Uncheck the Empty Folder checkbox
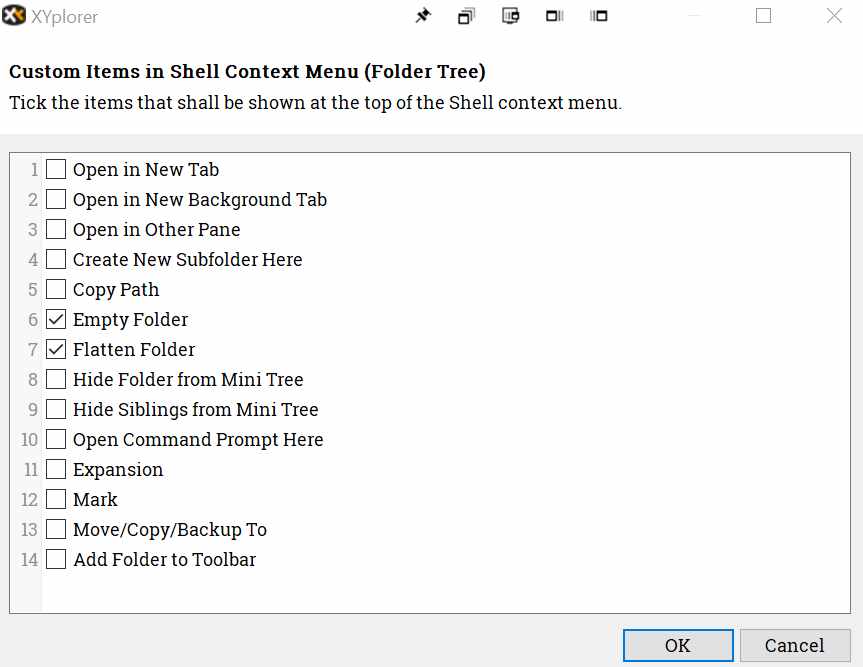863x667 pixels. click(57, 320)
